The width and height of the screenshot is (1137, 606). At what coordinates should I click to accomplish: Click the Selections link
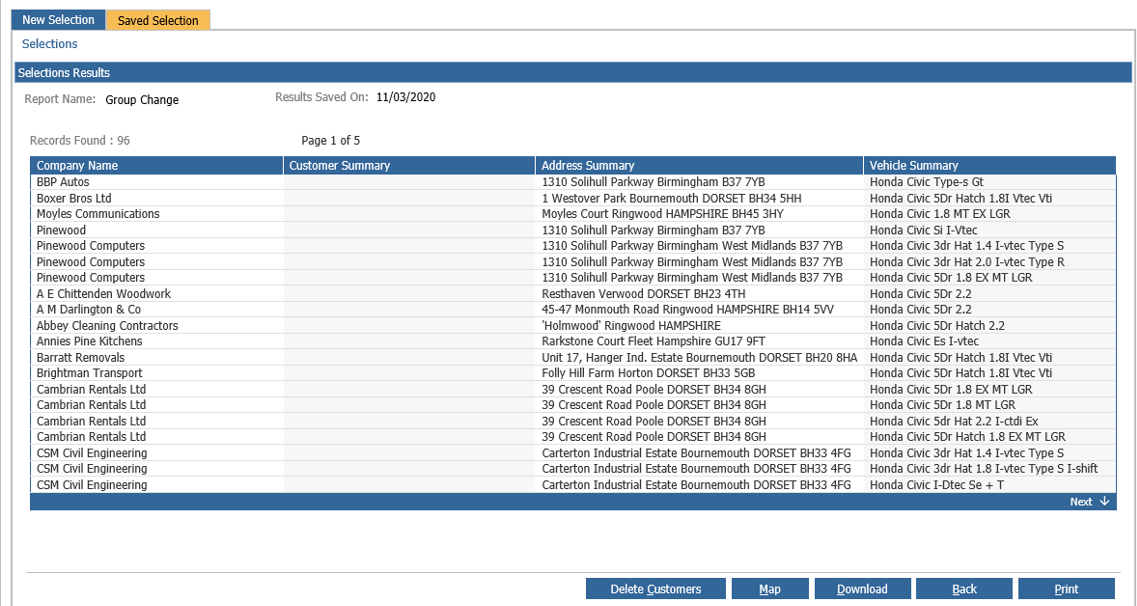[49, 43]
